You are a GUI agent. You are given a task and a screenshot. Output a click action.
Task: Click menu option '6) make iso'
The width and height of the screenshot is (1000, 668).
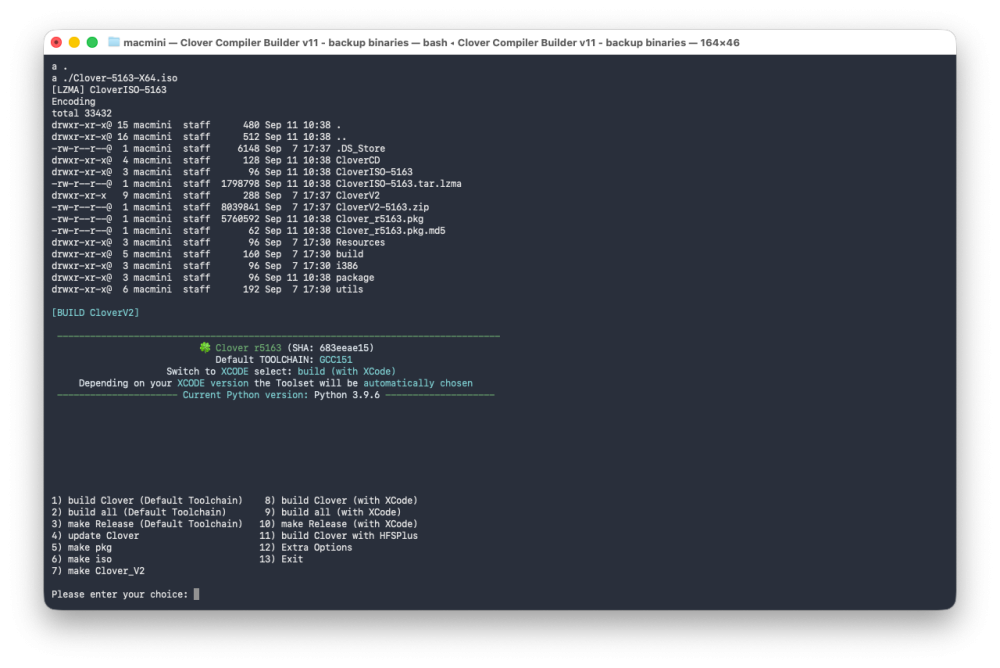[x=82, y=559]
